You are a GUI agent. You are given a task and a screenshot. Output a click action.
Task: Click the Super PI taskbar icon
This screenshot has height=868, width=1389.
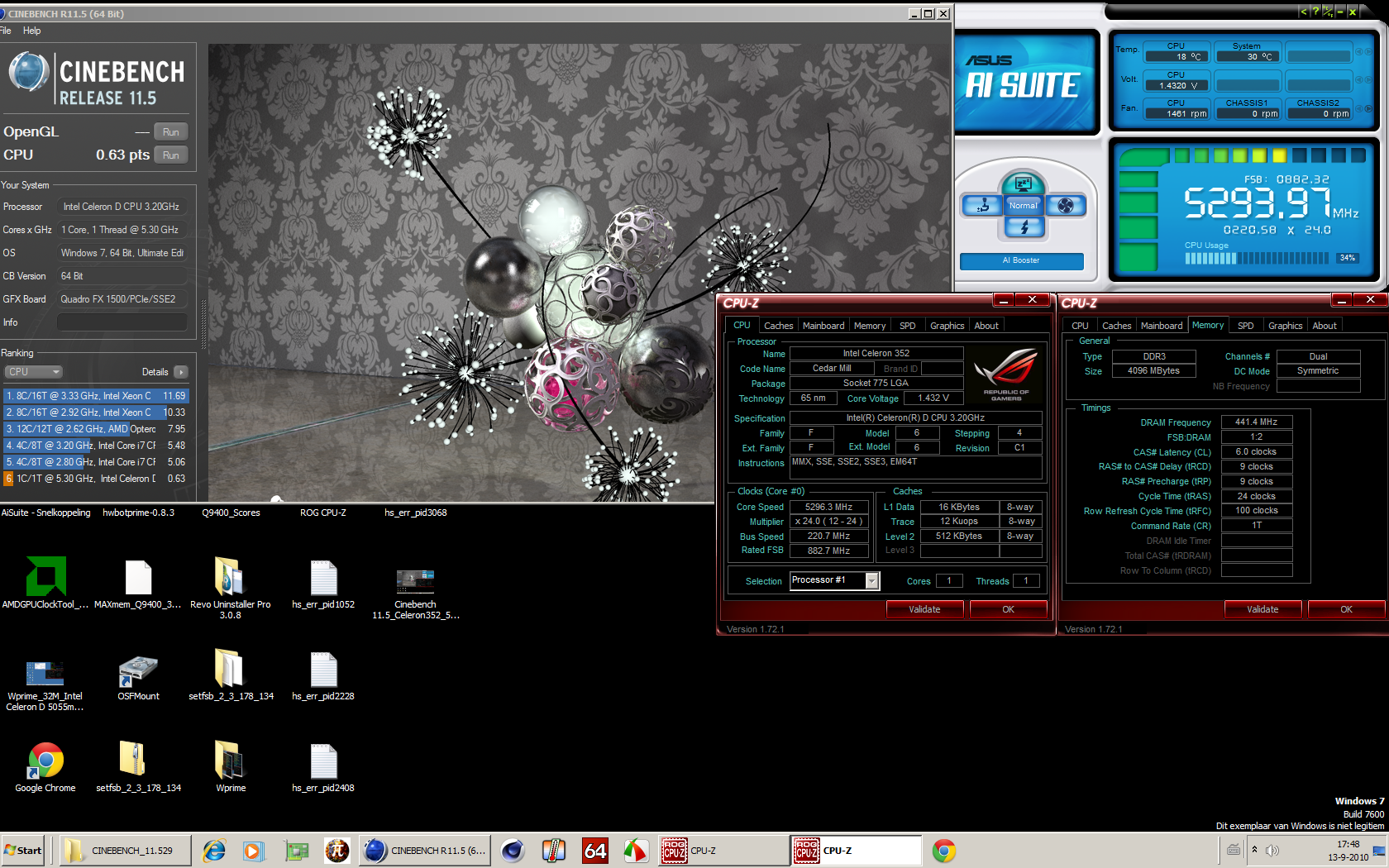pyautogui.click(x=337, y=851)
